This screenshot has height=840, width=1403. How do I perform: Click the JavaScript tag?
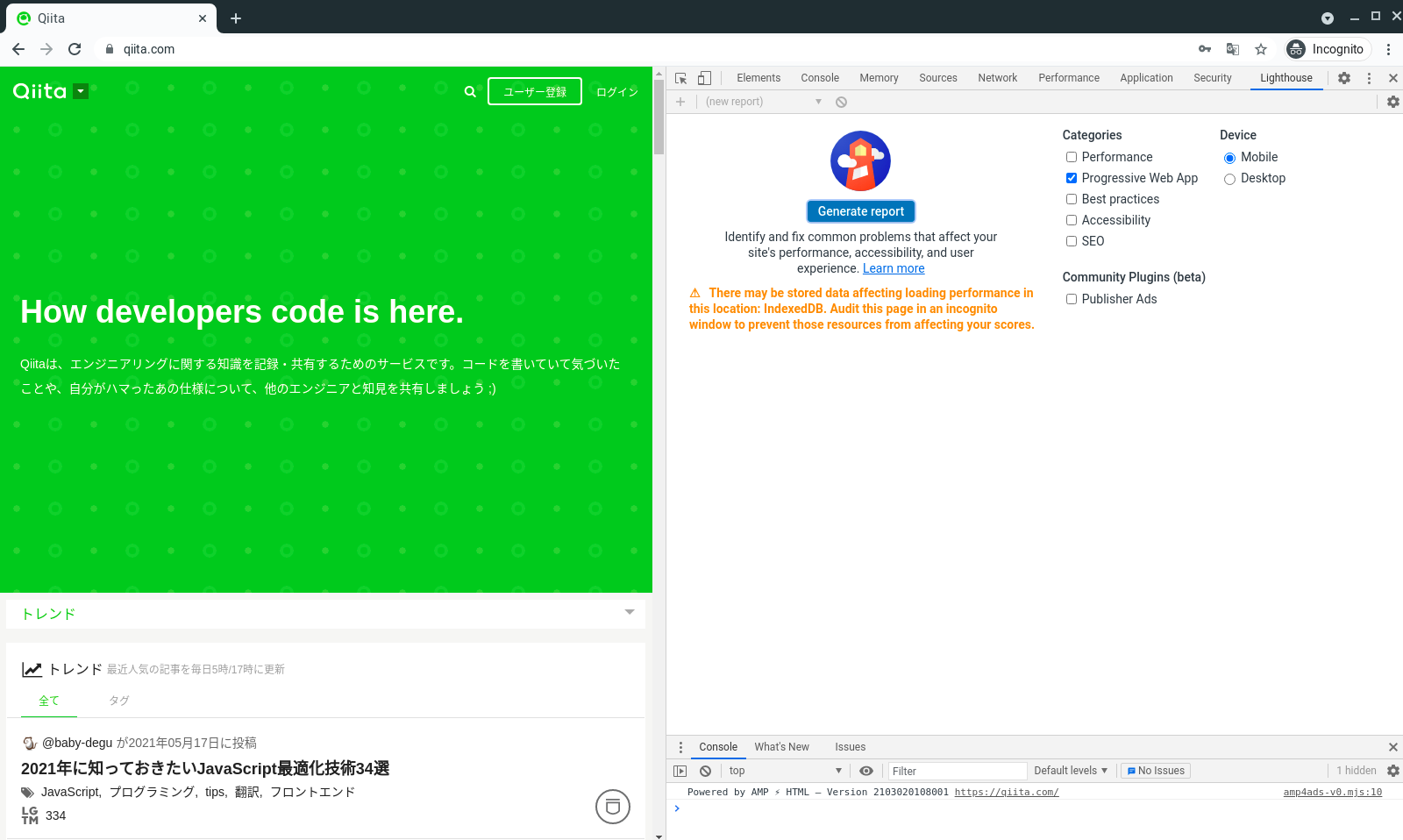click(x=70, y=792)
